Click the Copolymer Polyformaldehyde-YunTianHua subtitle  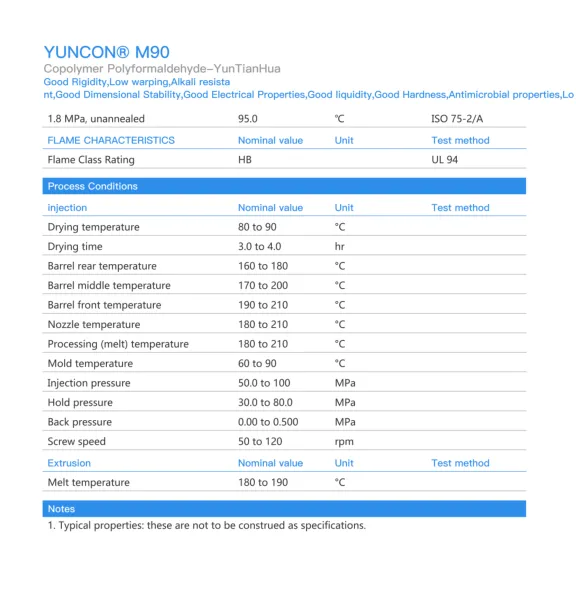coord(162,69)
